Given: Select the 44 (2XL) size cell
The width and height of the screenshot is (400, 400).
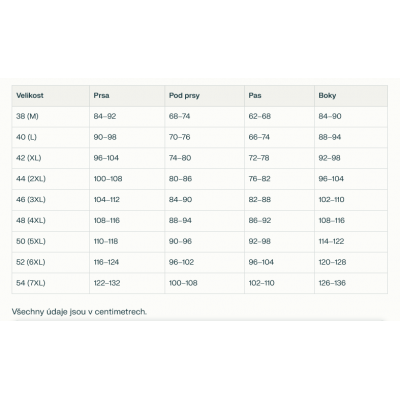Looking at the screenshot, I should click(x=51, y=179).
